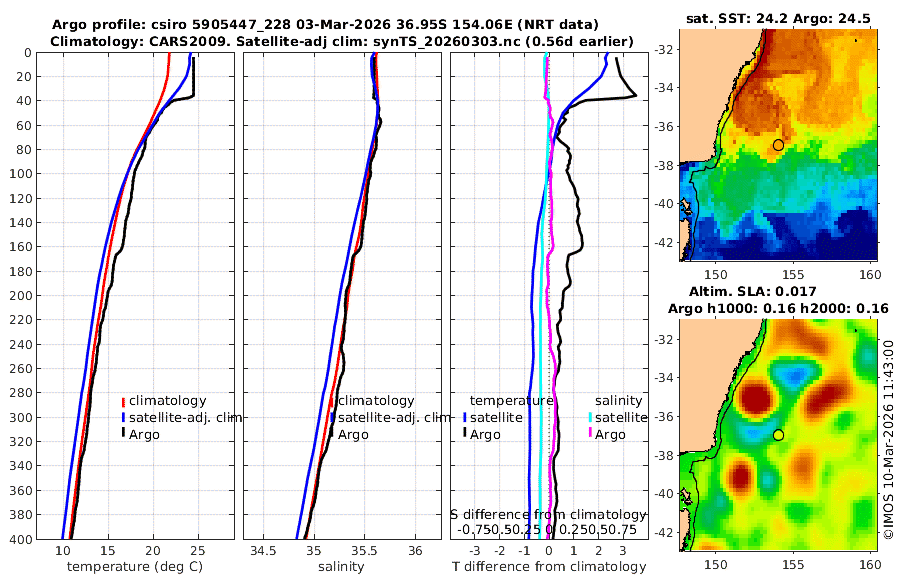Click the float position circle on SLA map
The height and width of the screenshot is (580, 900).
tap(778, 435)
